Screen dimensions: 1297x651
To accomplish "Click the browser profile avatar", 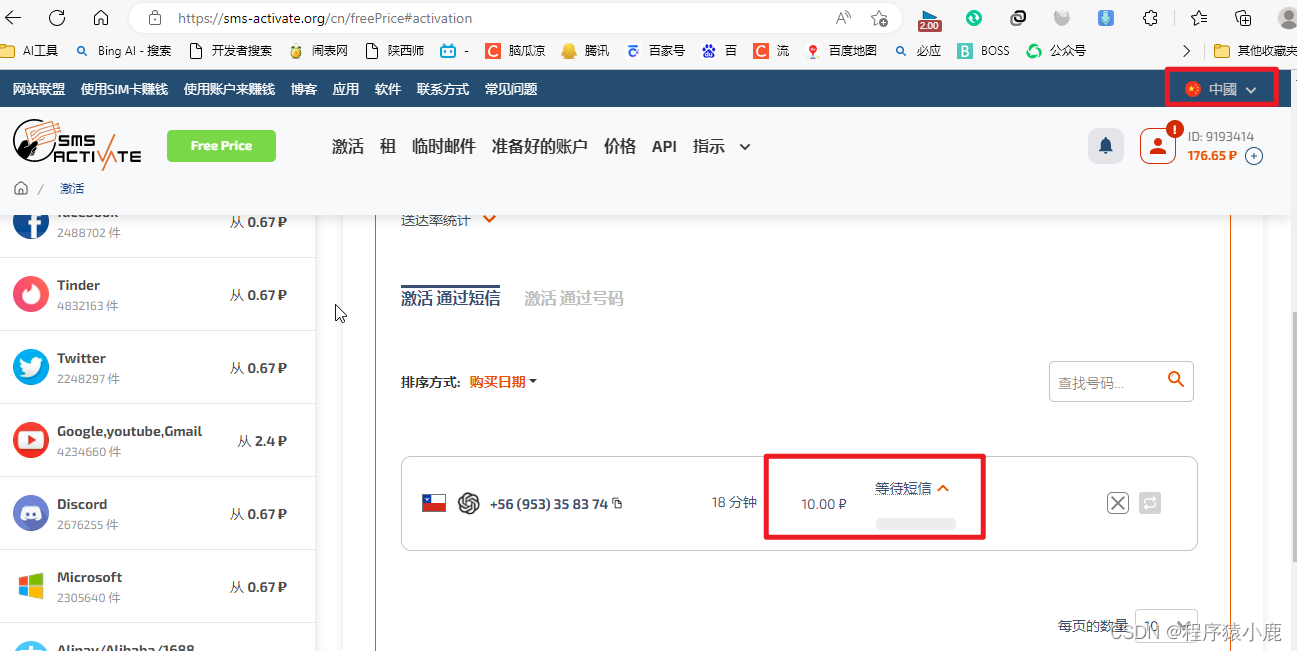I will (x=1287, y=18).
